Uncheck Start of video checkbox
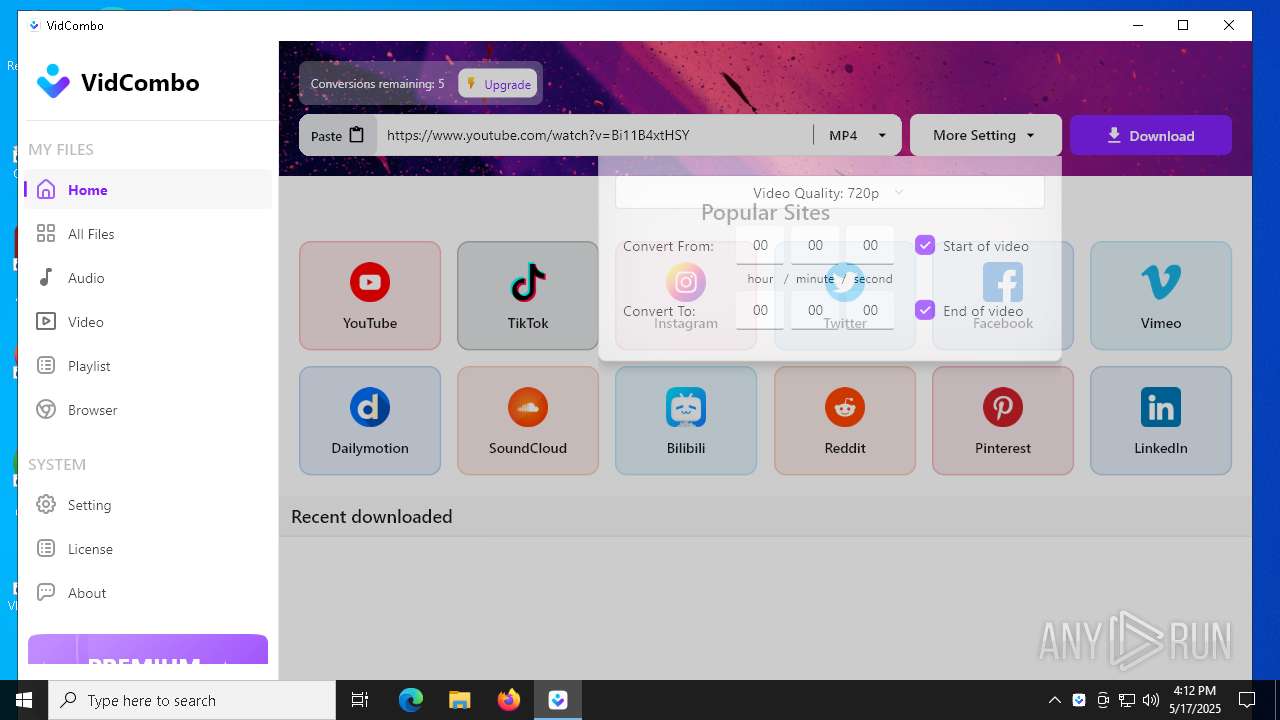 point(925,245)
